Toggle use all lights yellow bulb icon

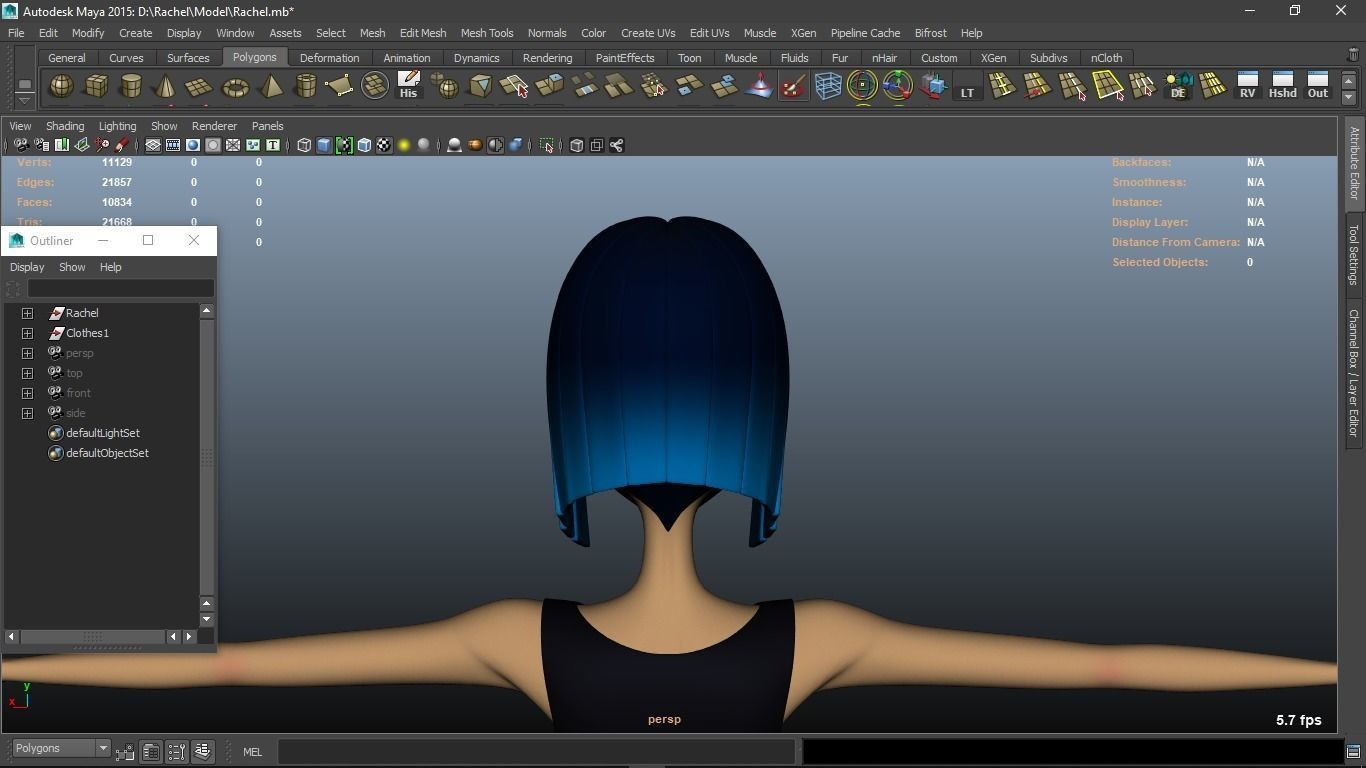click(404, 145)
